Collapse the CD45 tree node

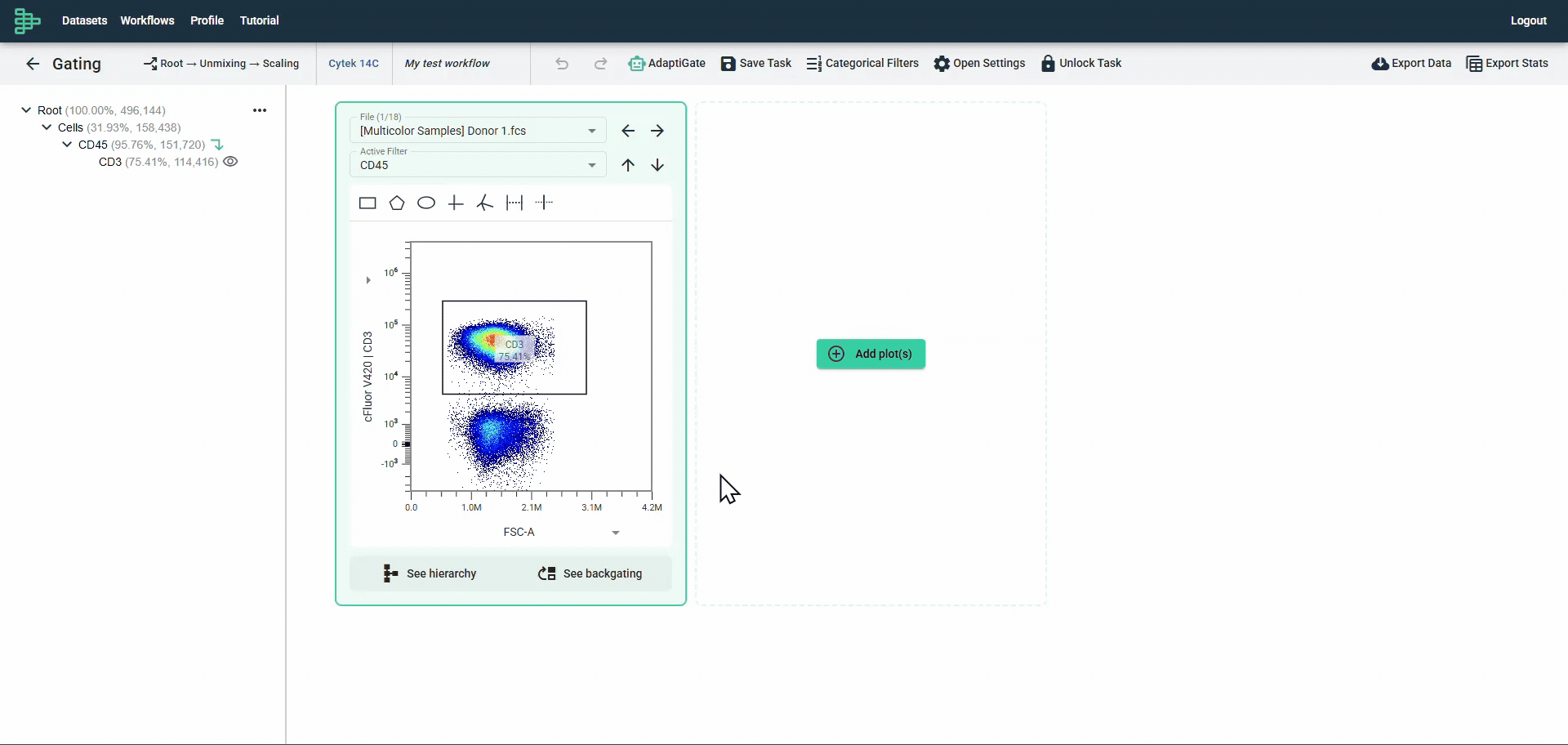(x=67, y=145)
